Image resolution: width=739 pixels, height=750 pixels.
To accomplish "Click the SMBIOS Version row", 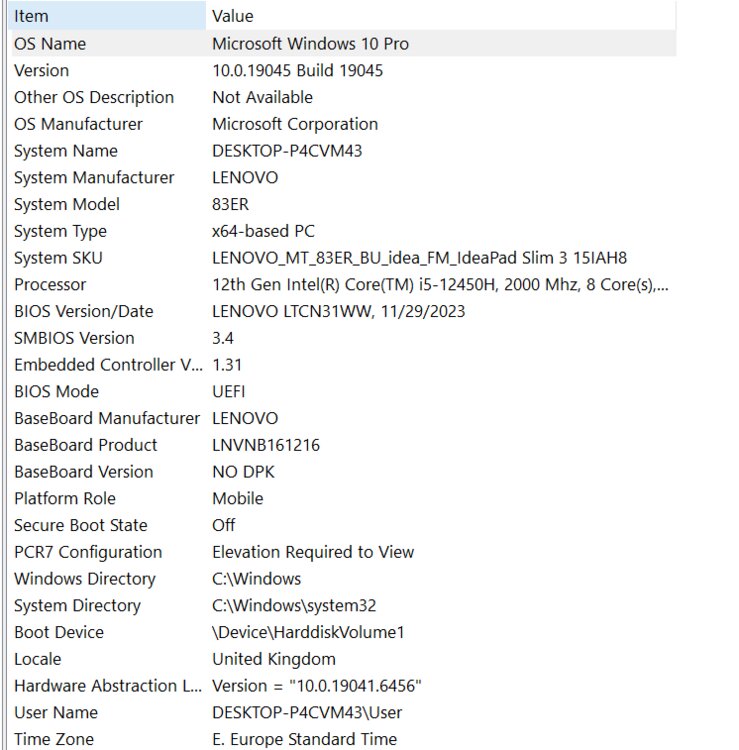I will pyautogui.click(x=74, y=338).
